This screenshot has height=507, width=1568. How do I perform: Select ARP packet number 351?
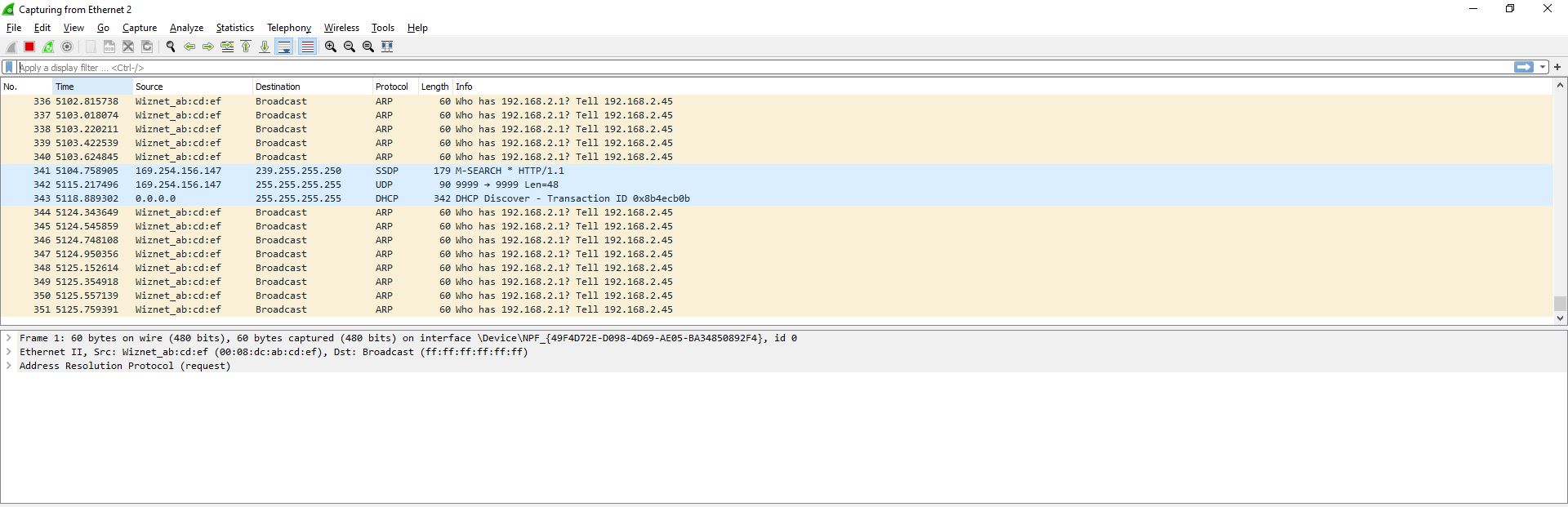[x=776, y=309]
